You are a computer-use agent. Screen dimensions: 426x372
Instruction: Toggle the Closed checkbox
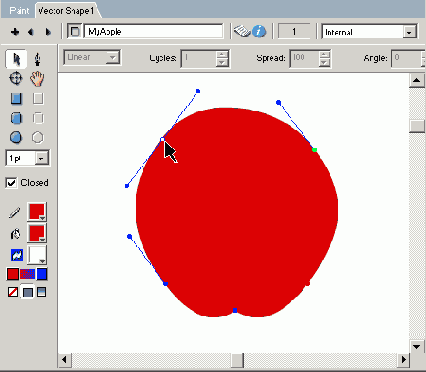[11, 183]
